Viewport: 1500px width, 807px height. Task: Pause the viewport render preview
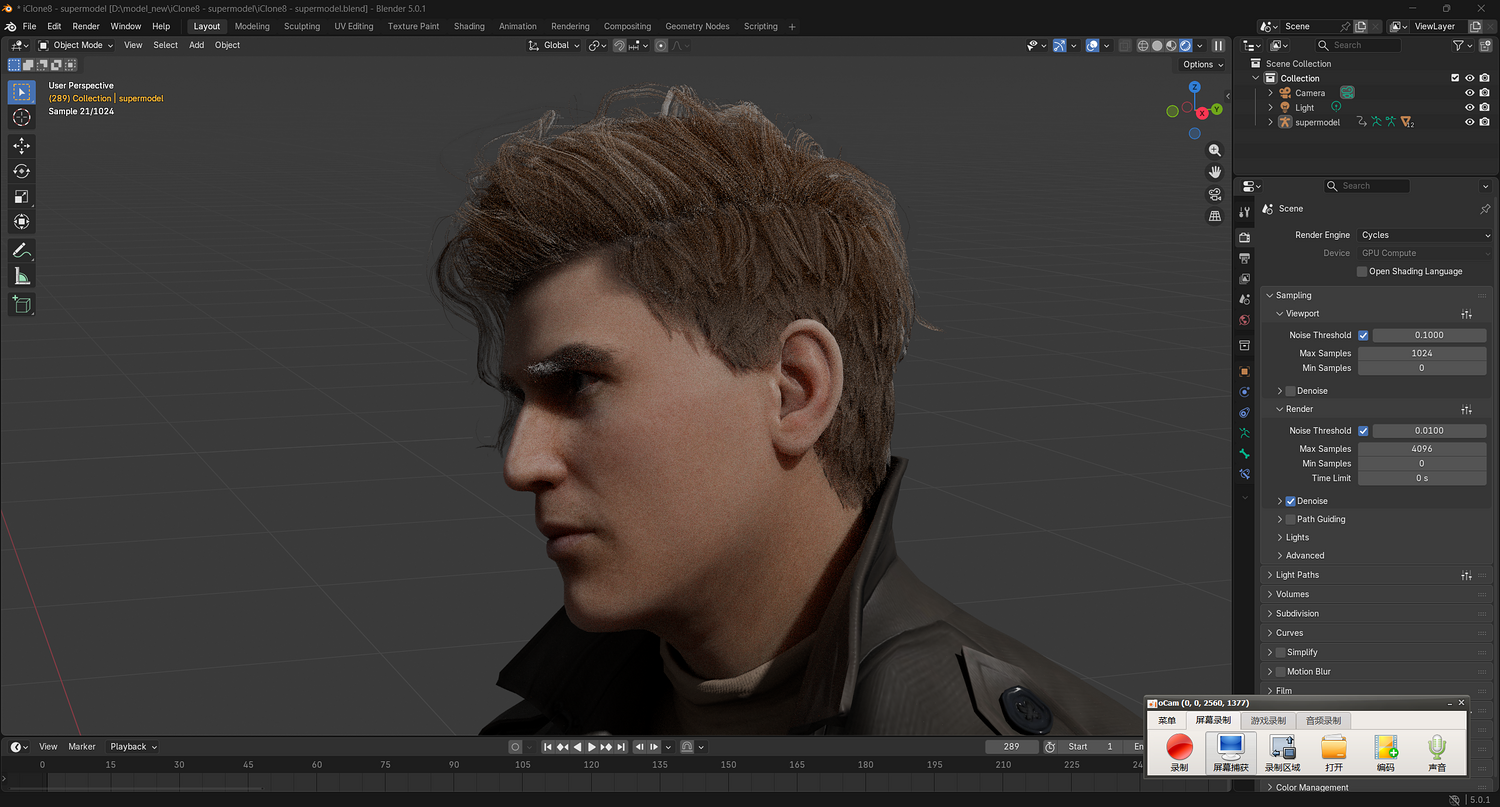click(1218, 45)
